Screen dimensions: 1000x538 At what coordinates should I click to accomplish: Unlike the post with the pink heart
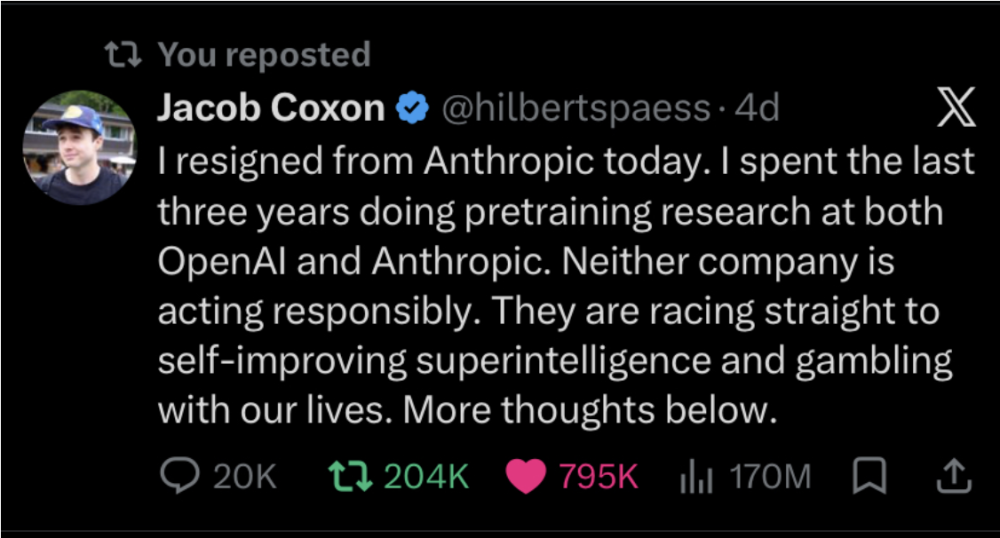pyautogui.click(x=526, y=476)
